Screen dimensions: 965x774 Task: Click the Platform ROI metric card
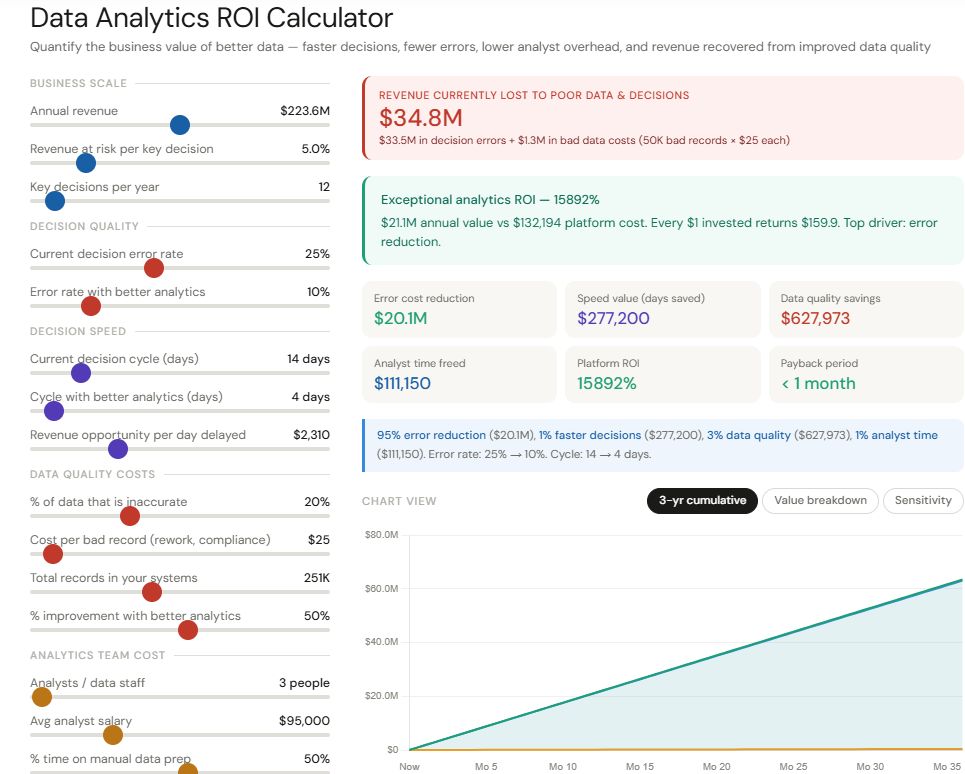point(661,374)
